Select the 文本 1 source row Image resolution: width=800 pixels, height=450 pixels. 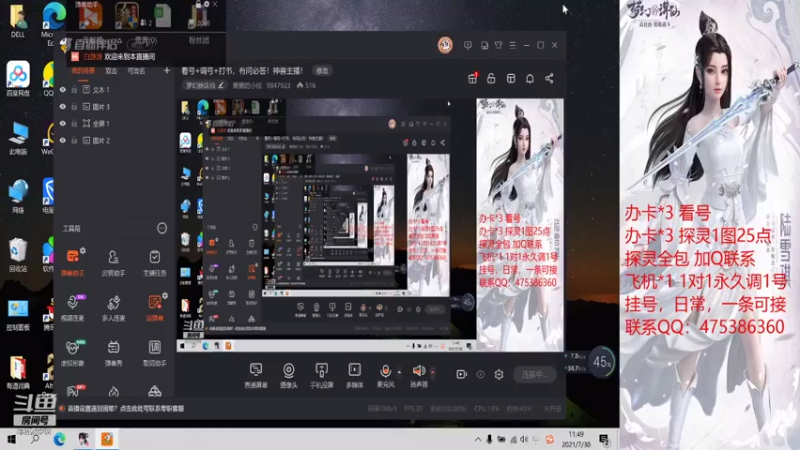114,89
